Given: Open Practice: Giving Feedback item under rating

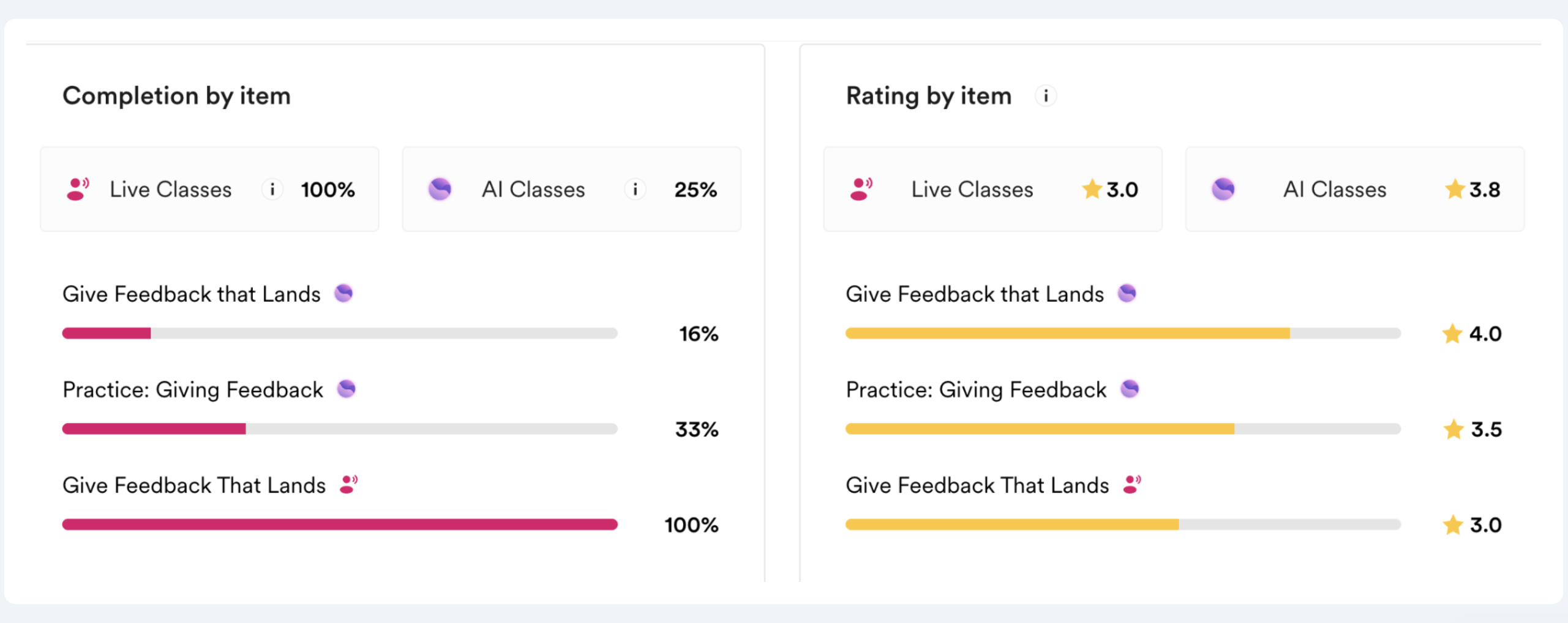Looking at the screenshot, I should coord(976,390).
